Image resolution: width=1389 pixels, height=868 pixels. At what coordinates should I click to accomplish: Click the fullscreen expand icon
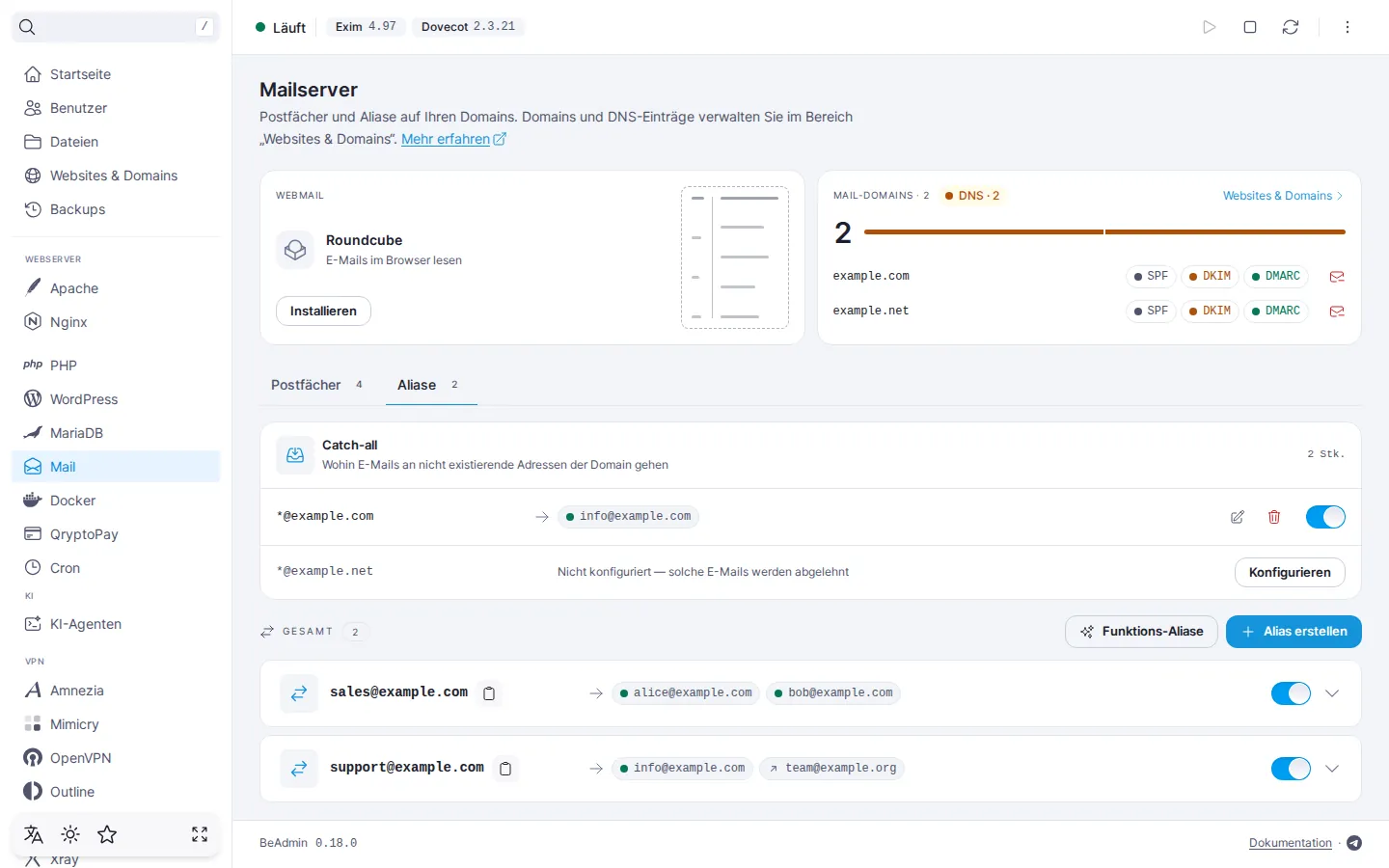[x=200, y=834]
